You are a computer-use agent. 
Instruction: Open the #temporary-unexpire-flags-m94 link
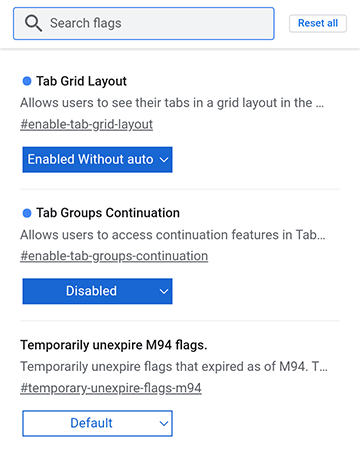coord(111,388)
